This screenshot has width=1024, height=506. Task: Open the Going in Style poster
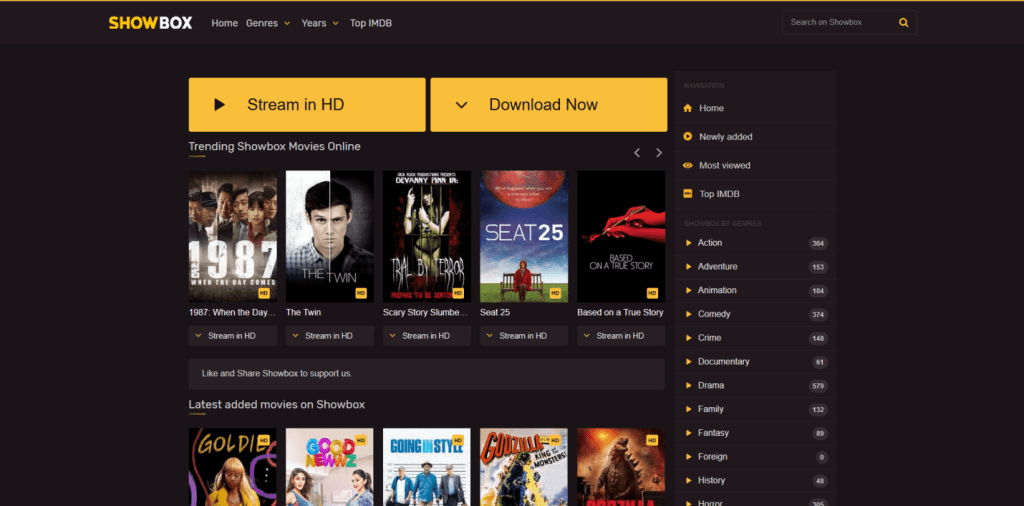(x=427, y=467)
